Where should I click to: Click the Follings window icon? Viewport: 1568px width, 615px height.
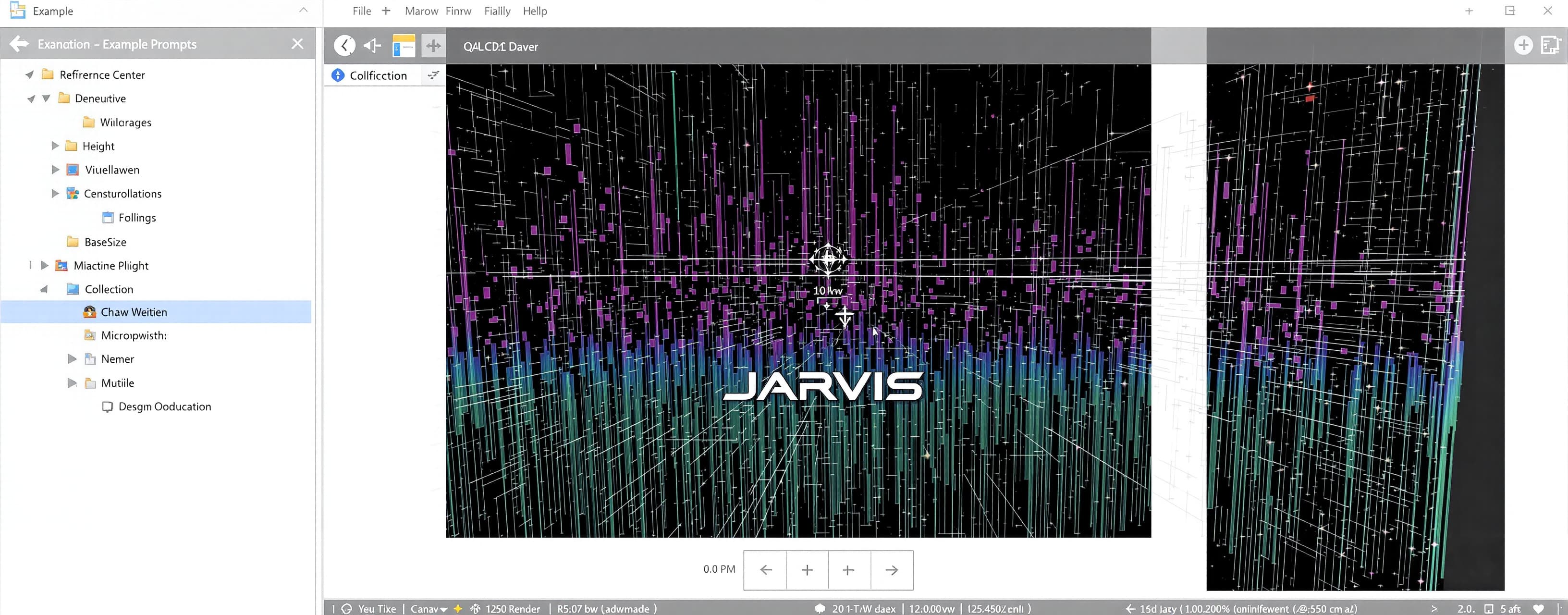pos(109,217)
